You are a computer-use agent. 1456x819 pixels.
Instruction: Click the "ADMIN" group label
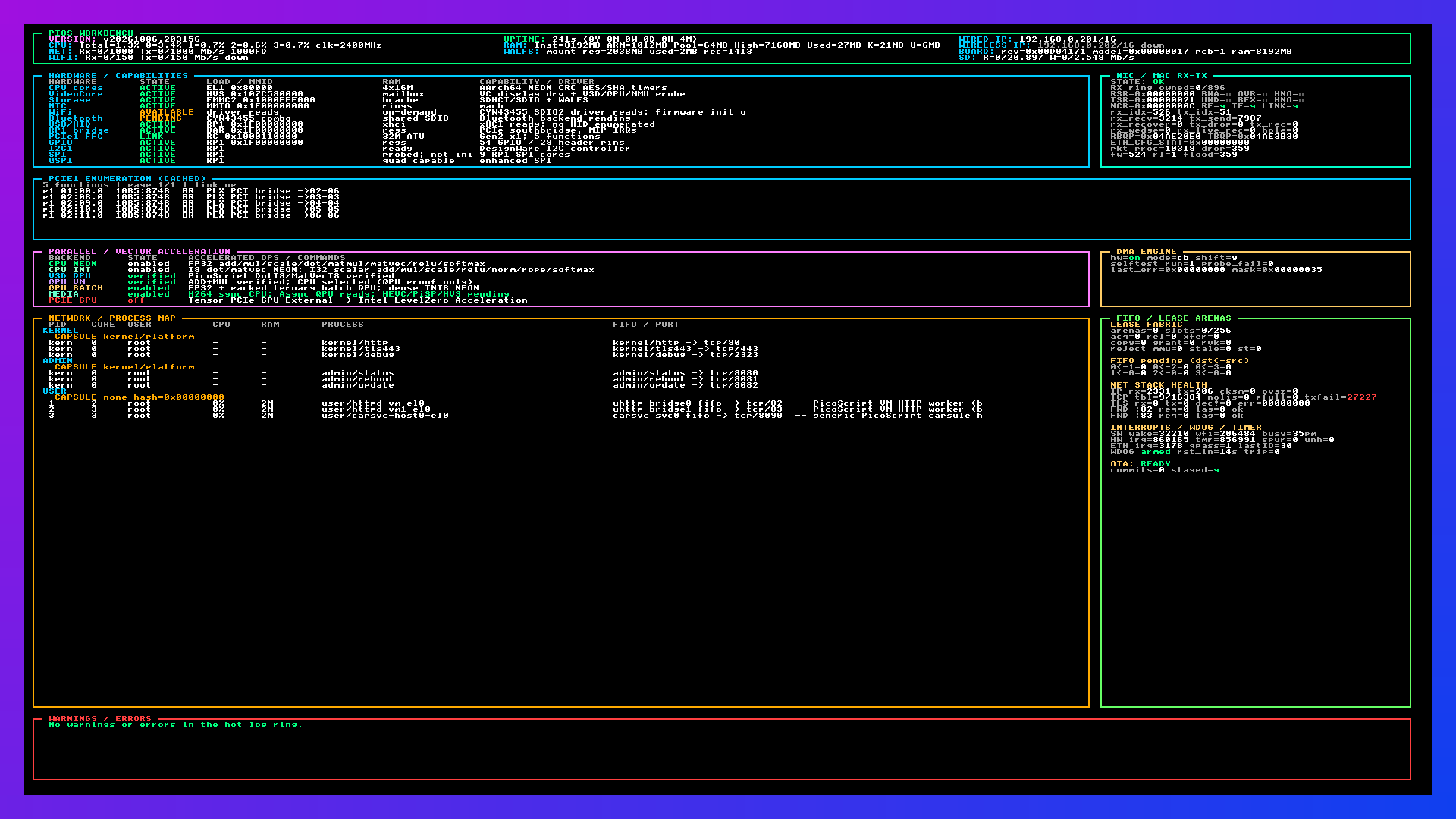tap(58, 361)
